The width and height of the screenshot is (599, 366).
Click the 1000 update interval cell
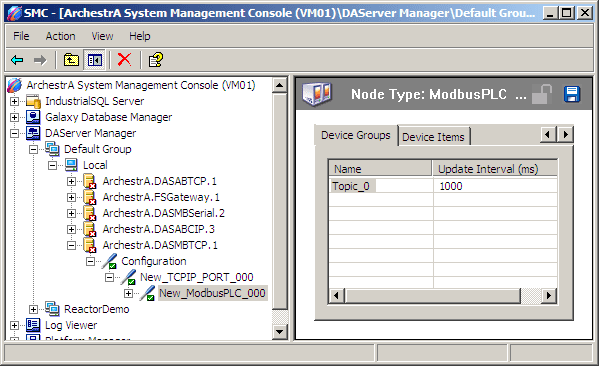point(495,186)
